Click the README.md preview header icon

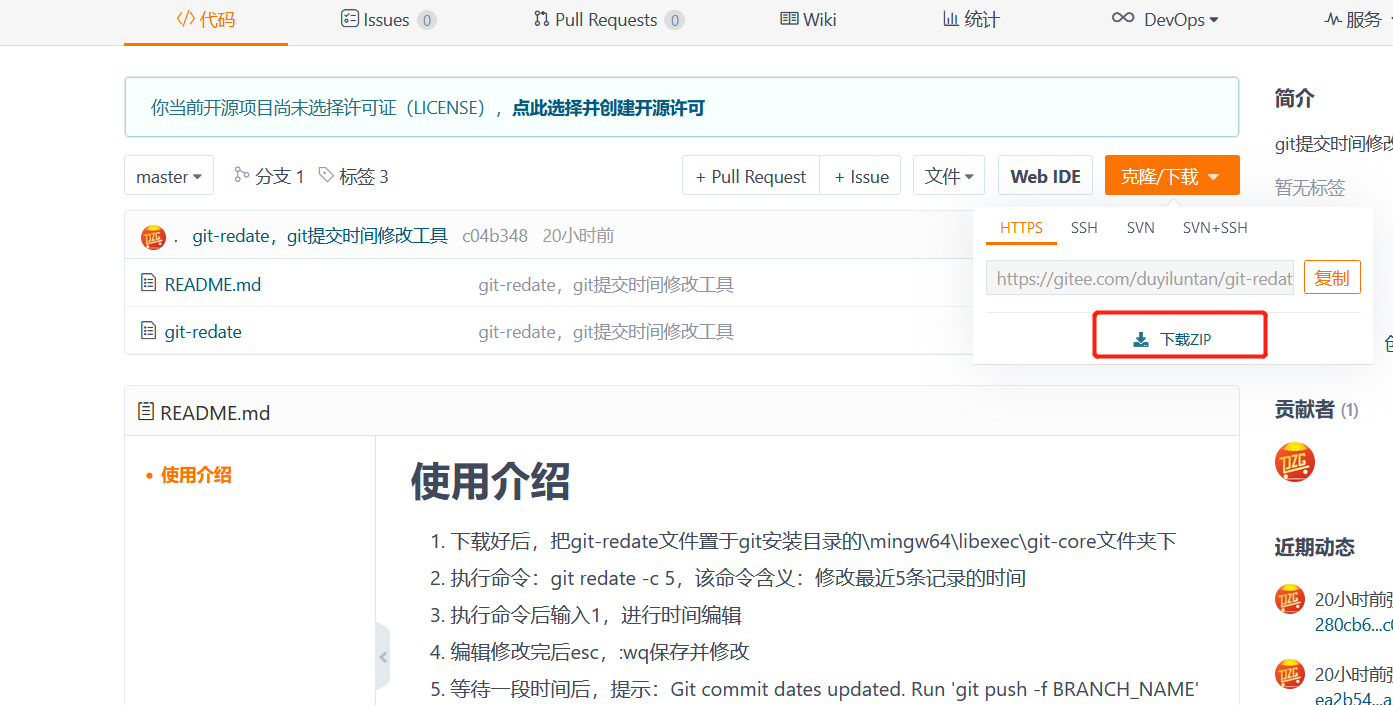[x=146, y=411]
